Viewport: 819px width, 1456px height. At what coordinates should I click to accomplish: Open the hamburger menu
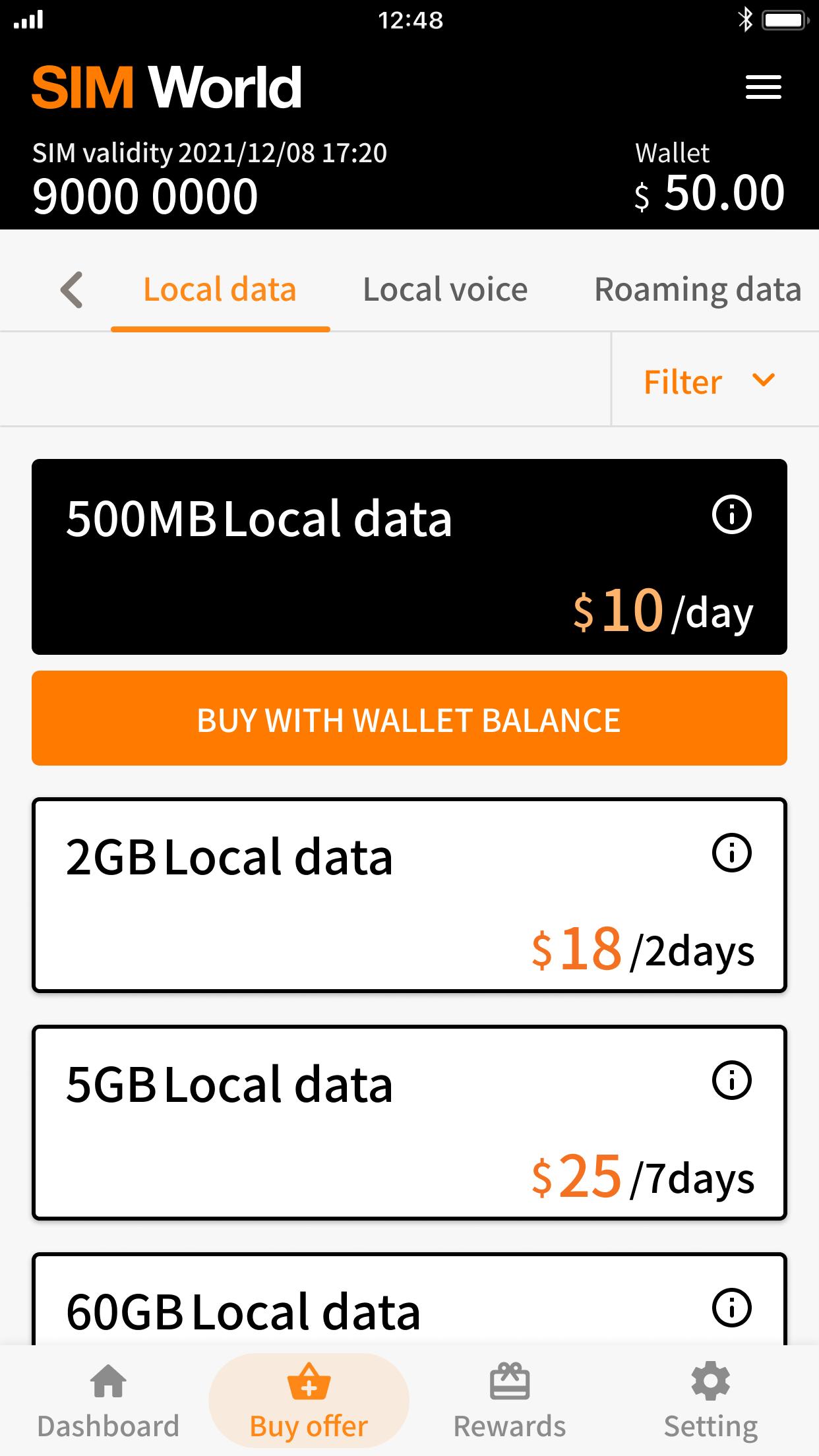[x=763, y=87]
